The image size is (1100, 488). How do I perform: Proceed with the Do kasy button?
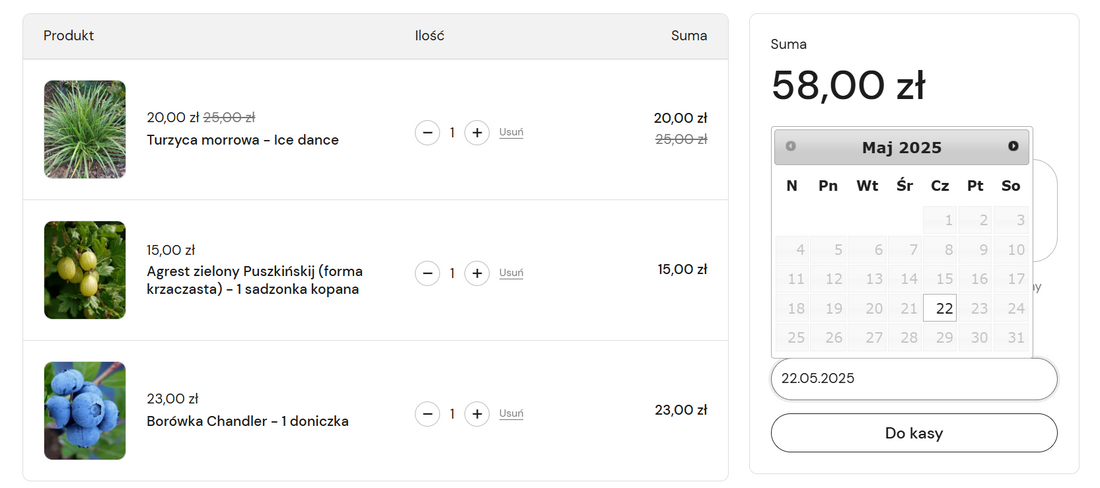point(913,433)
